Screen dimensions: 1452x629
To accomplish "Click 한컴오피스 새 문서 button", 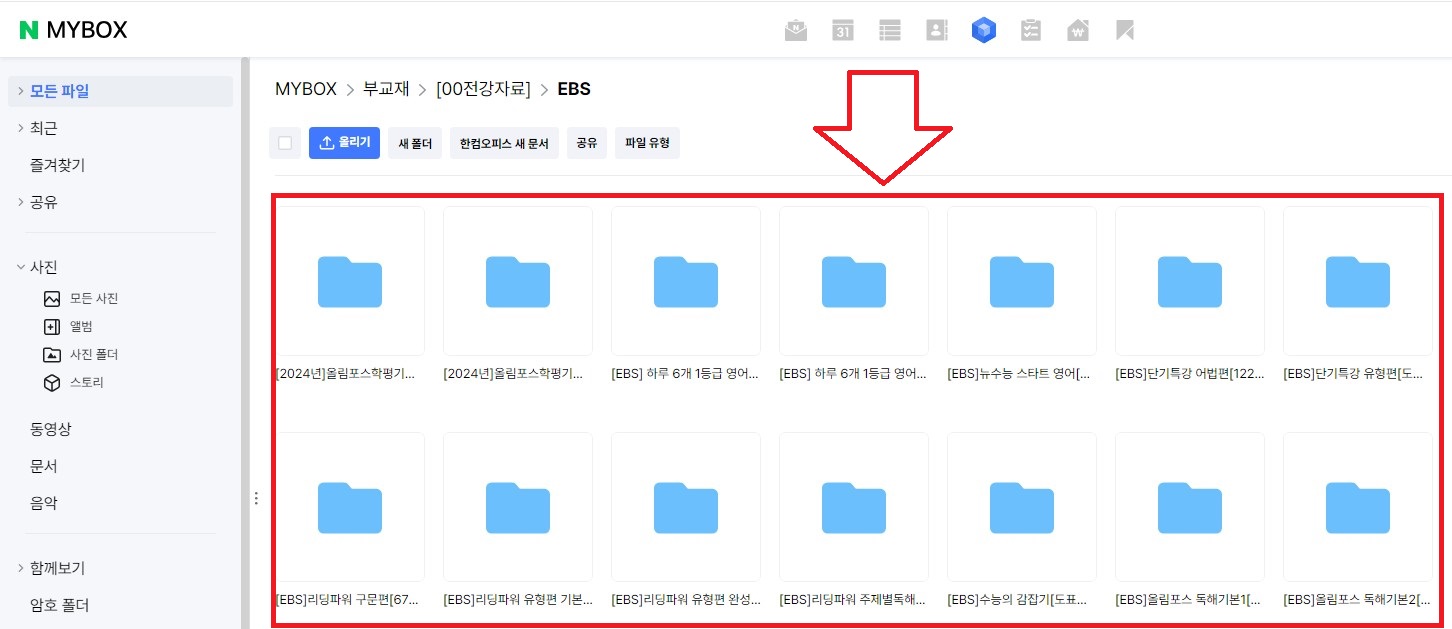I will point(504,143).
